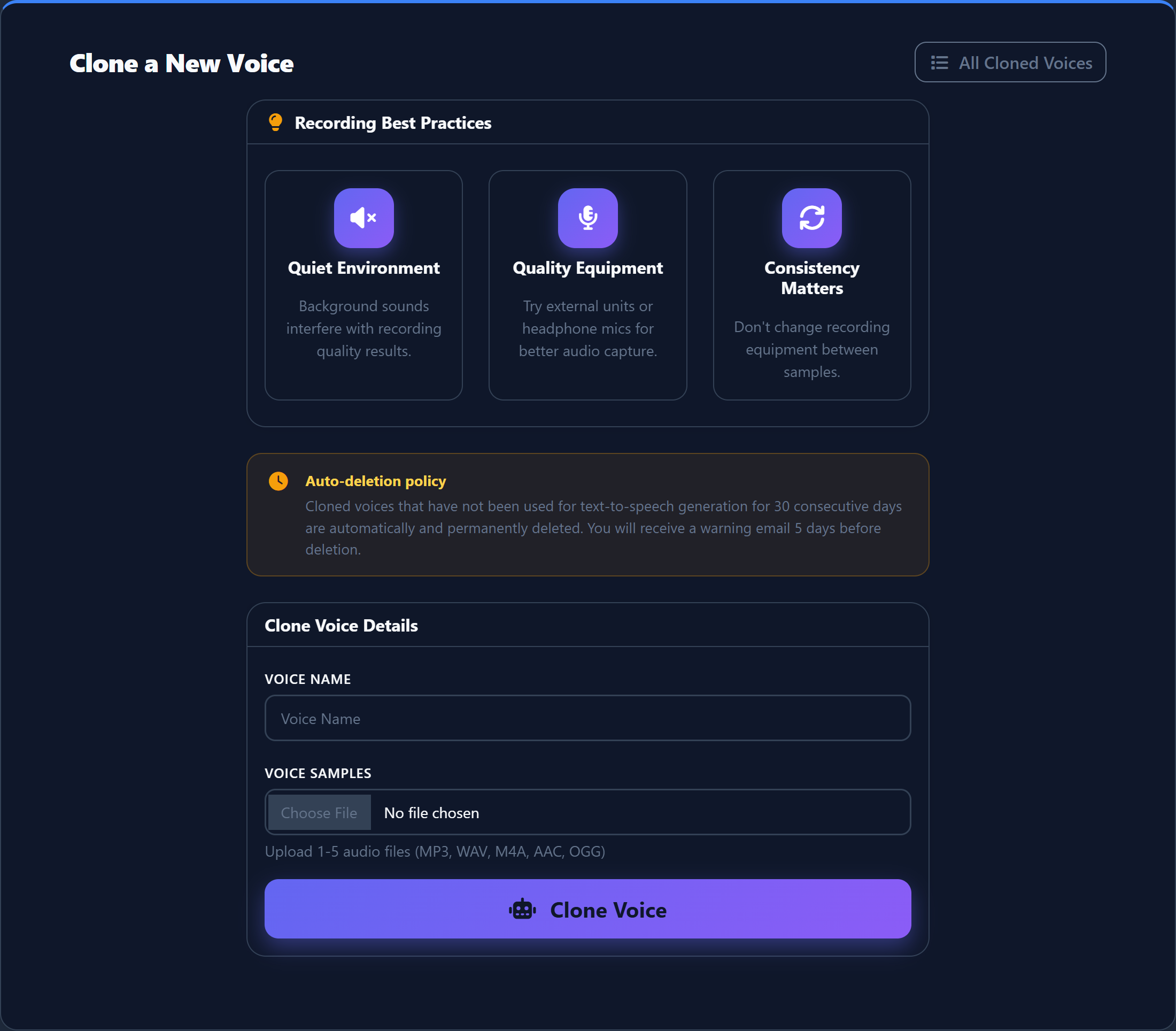Submit with the Clone Voice button
1176x1031 pixels.
[587, 909]
